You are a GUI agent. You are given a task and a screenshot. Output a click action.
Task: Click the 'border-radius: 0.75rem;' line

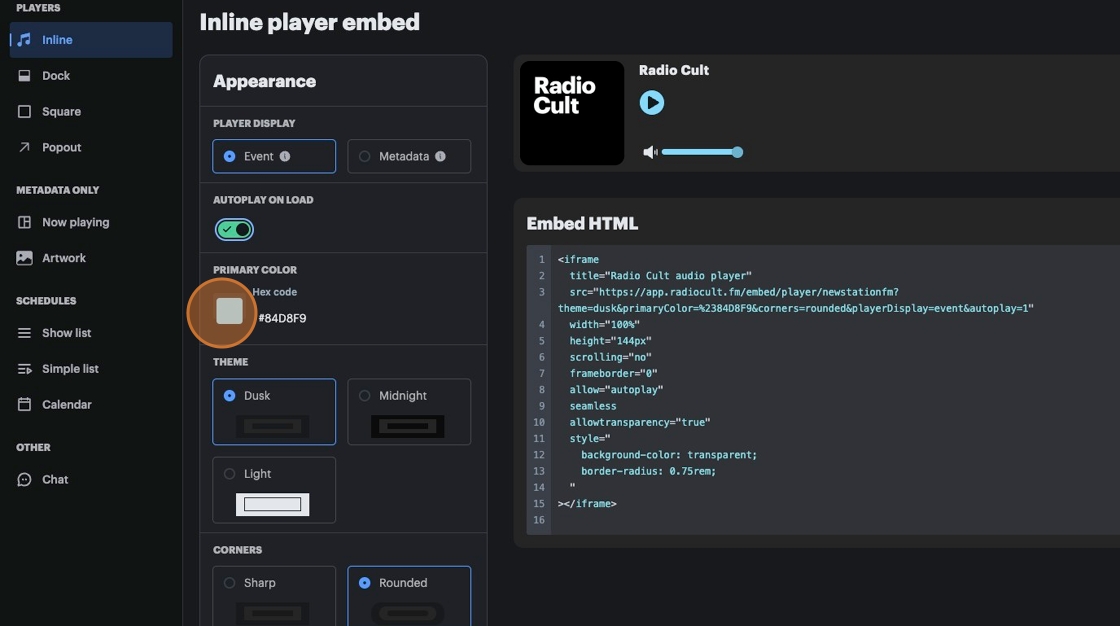tap(648, 471)
